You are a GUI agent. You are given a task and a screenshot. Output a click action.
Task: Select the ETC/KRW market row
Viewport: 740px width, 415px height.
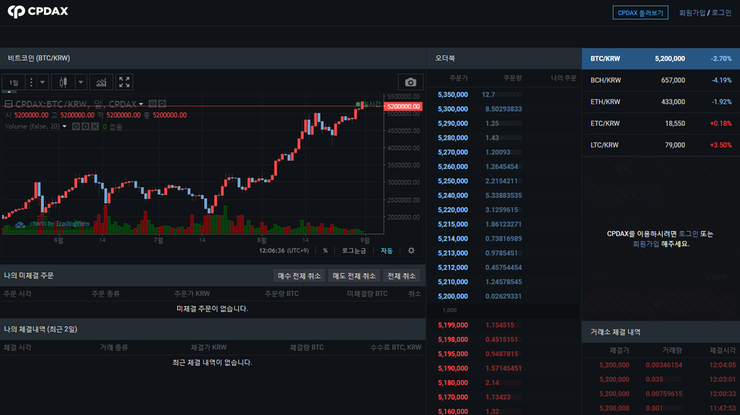pyautogui.click(x=661, y=124)
